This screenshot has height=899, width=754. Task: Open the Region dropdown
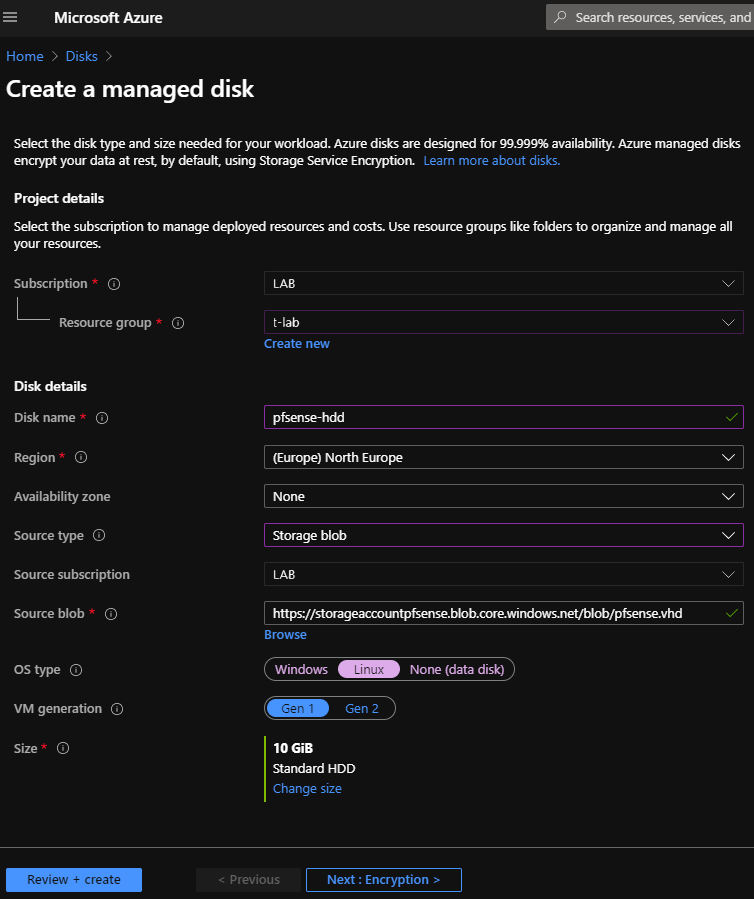click(x=503, y=457)
